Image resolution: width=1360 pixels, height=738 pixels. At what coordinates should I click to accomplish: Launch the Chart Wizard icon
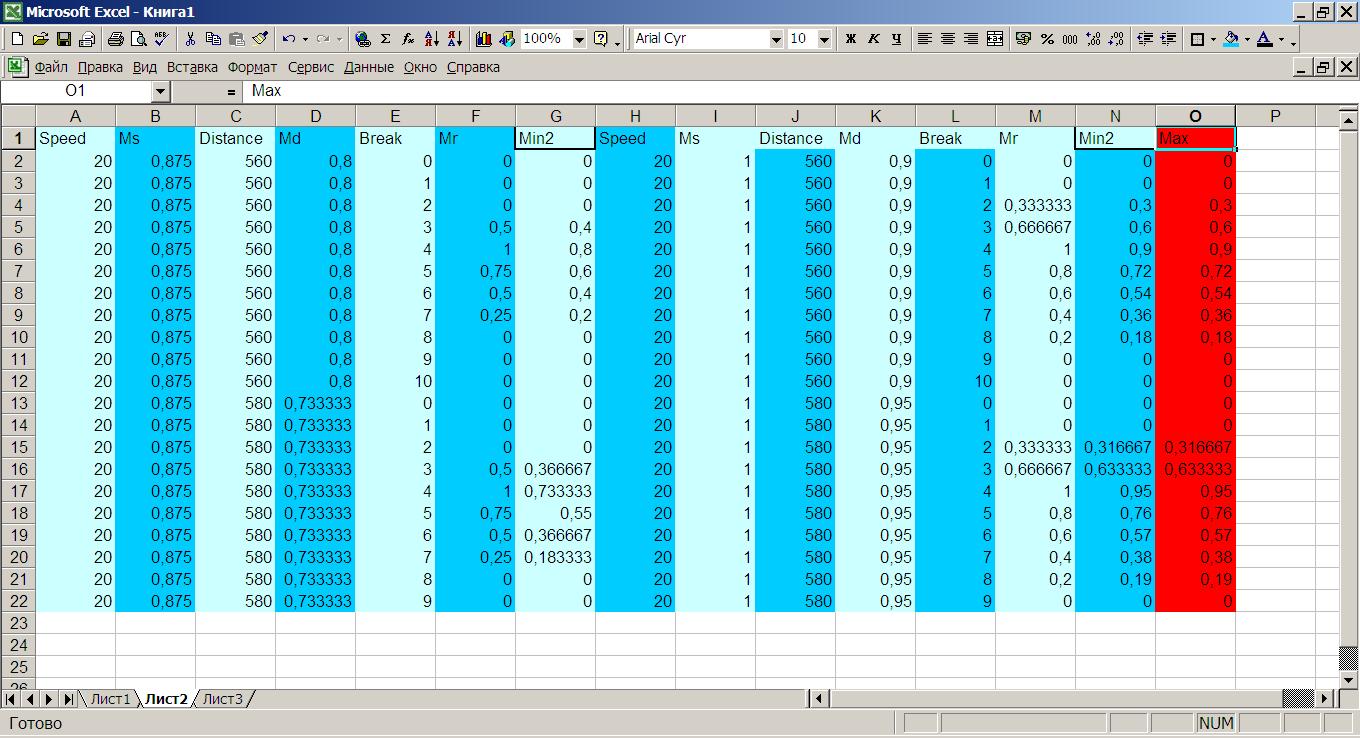coord(484,39)
